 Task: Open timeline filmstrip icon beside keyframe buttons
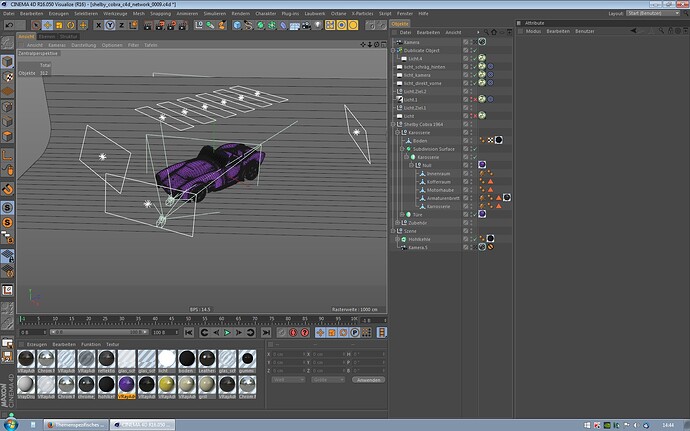382,332
